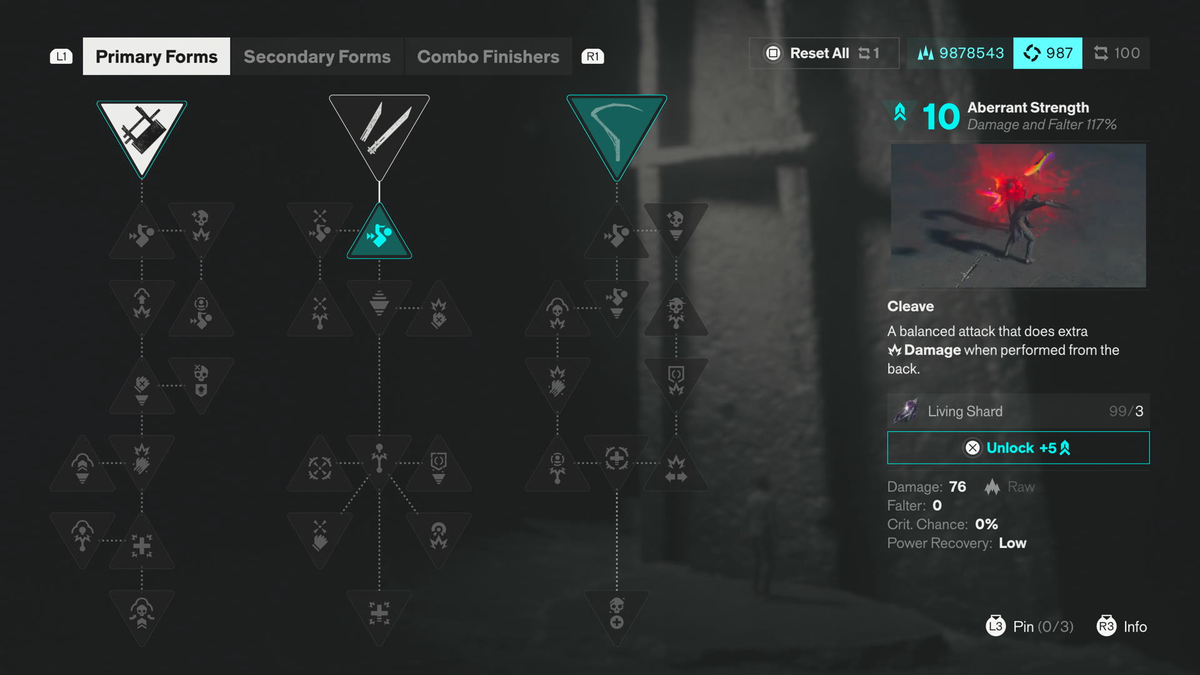Click the highlighted teal dash-attack skill node
1200x675 pixels.
379,232
